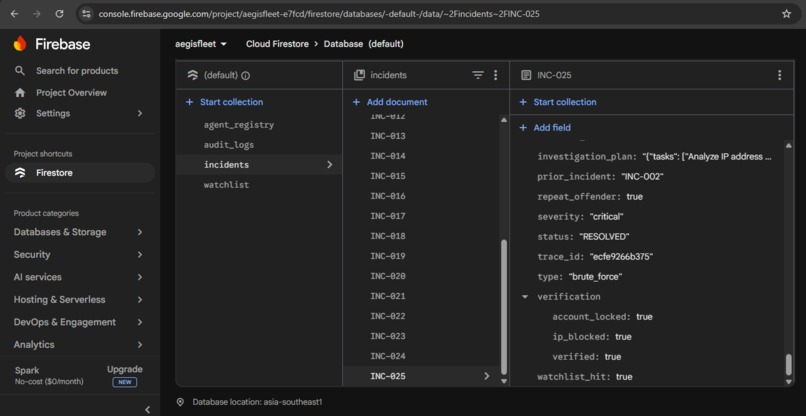Open document INC-020
Viewport: 806px width, 416px height.
(388, 276)
